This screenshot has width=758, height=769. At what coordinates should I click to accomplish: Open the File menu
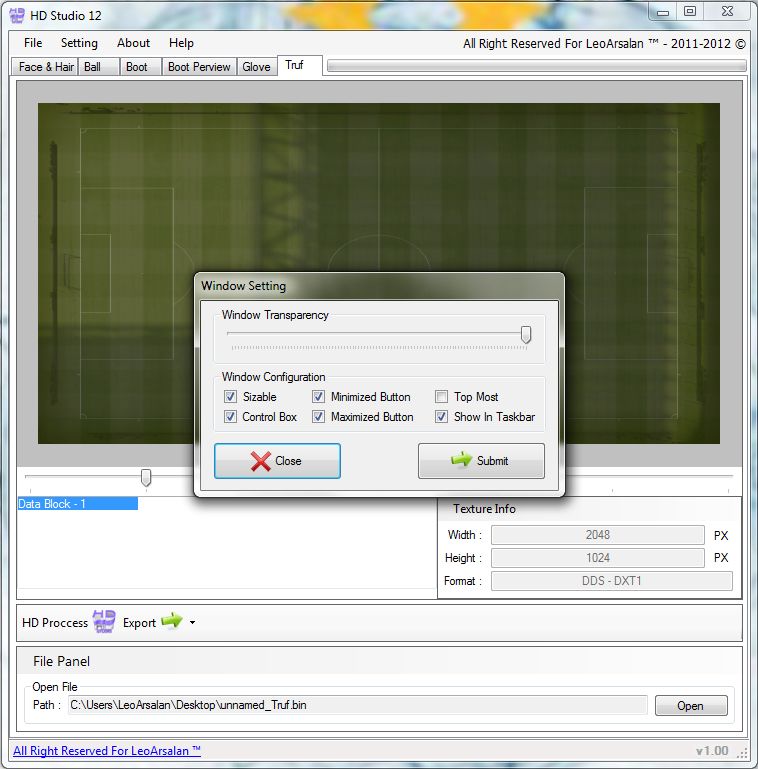pyautogui.click(x=33, y=43)
